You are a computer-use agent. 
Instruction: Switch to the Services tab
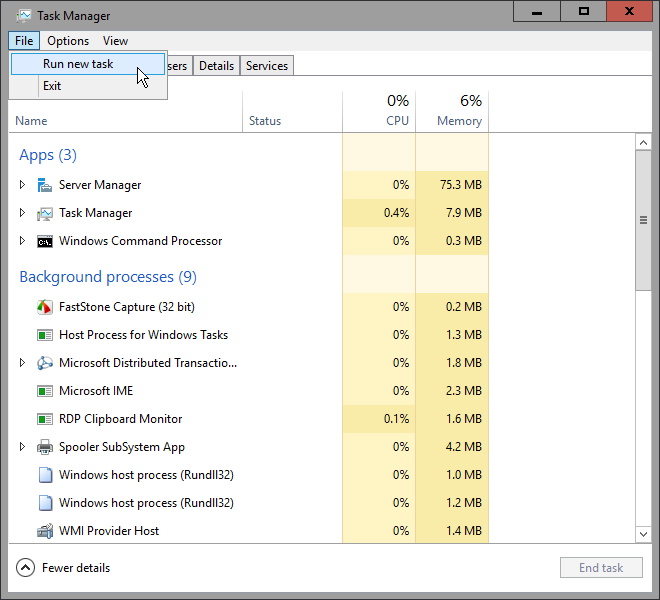coord(267,66)
